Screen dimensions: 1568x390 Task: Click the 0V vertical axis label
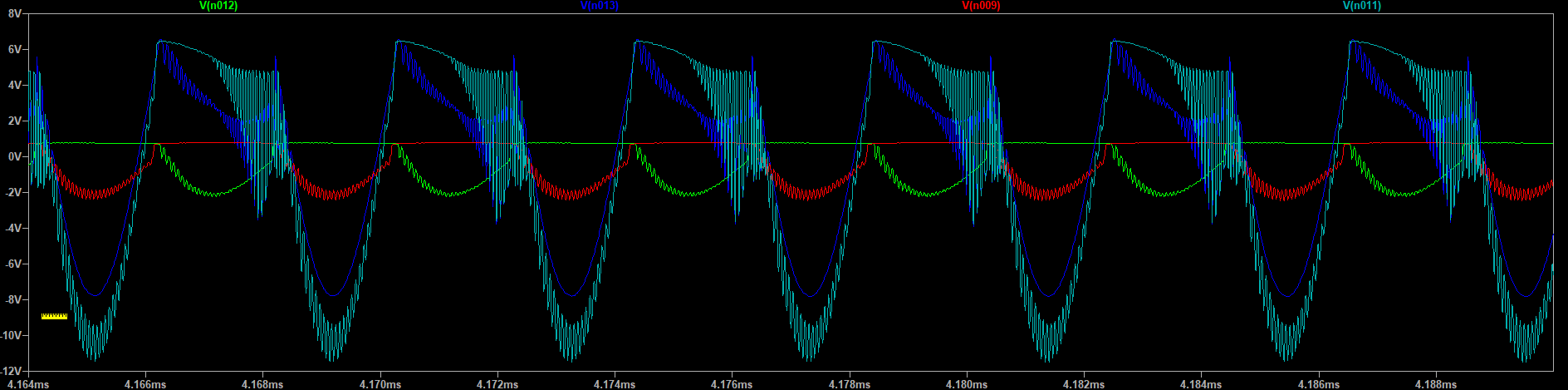click(13, 157)
